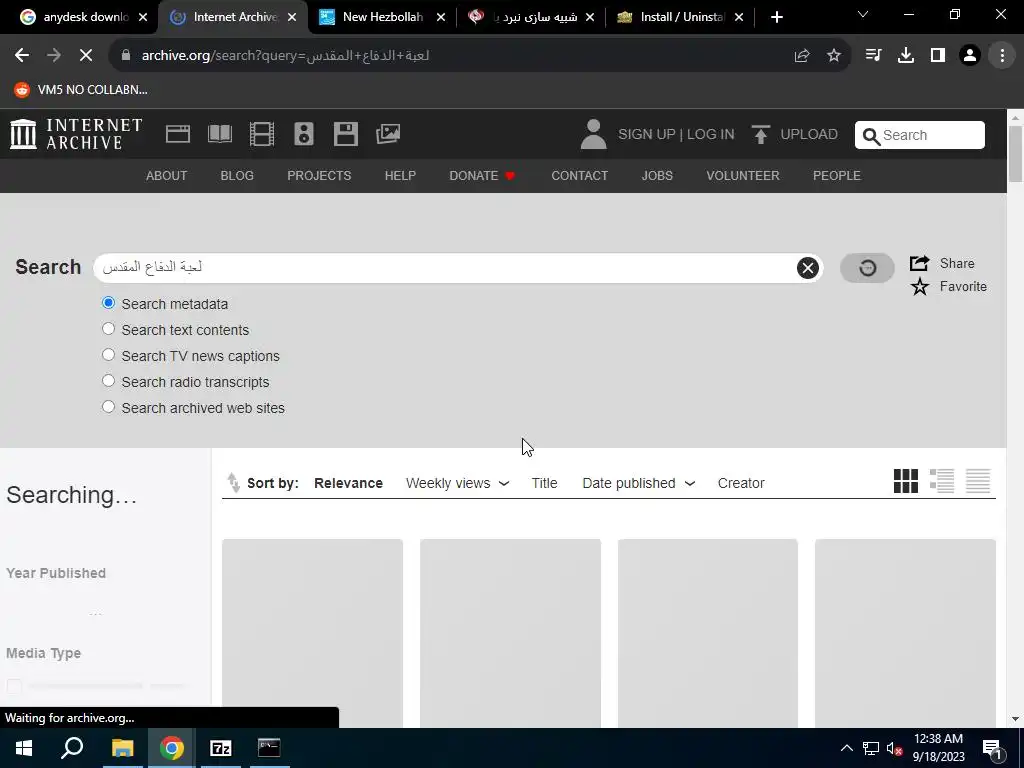Open PEOPLE page link
Image resolution: width=1024 pixels, height=768 pixels.
pyautogui.click(x=837, y=176)
